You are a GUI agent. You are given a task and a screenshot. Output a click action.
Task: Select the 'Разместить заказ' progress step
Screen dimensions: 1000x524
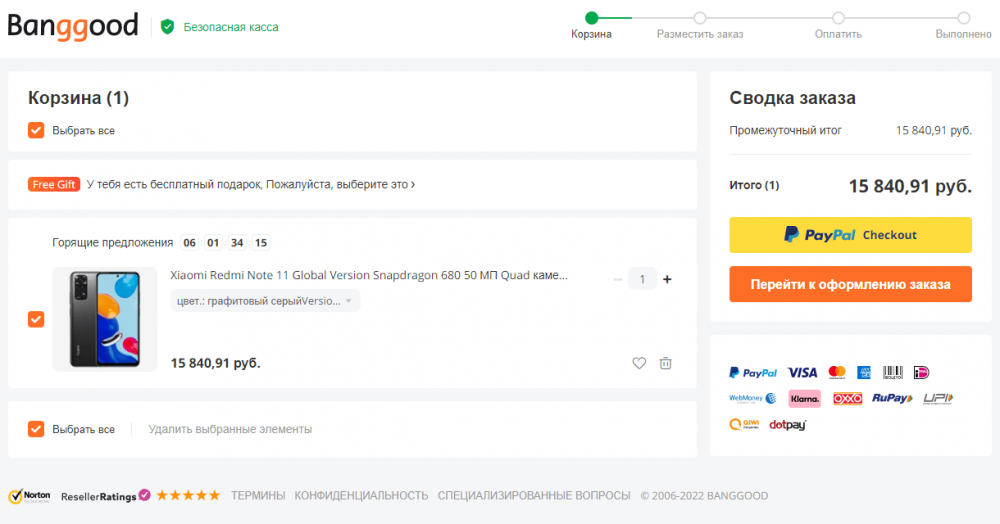(700, 25)
